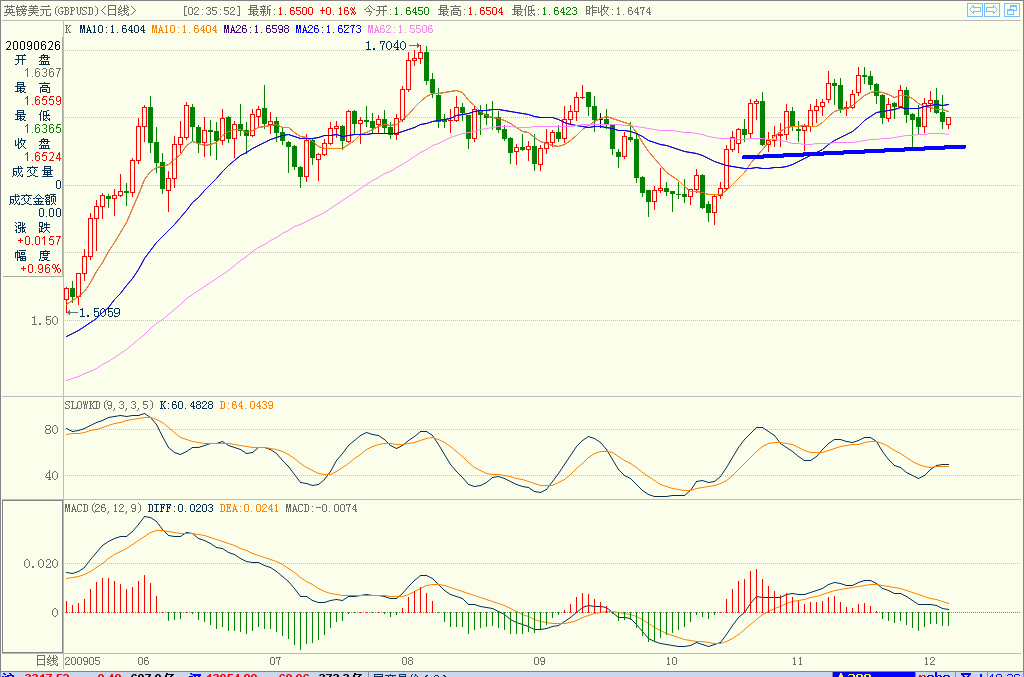Click the left arrow navigation icon

click(x=975, y=10)
